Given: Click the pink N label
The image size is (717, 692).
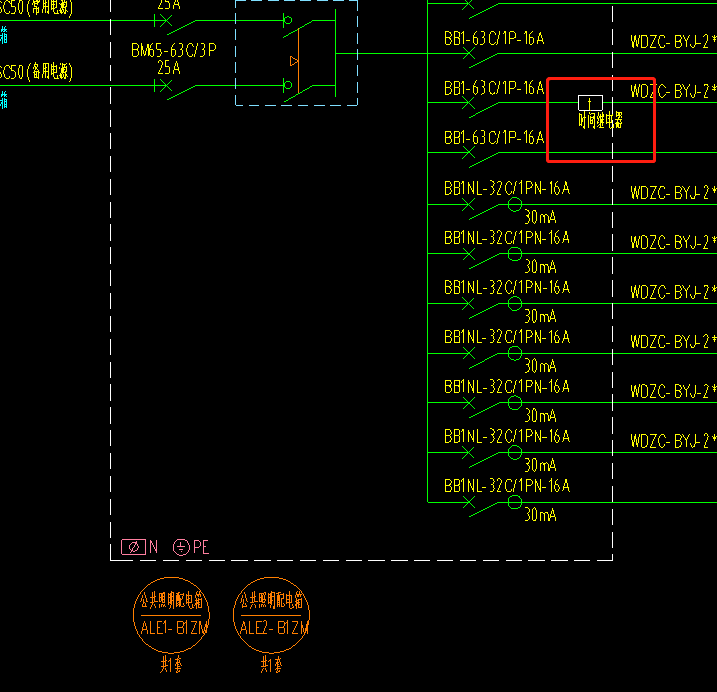Looking at the screenshot, I should (153, 547).
